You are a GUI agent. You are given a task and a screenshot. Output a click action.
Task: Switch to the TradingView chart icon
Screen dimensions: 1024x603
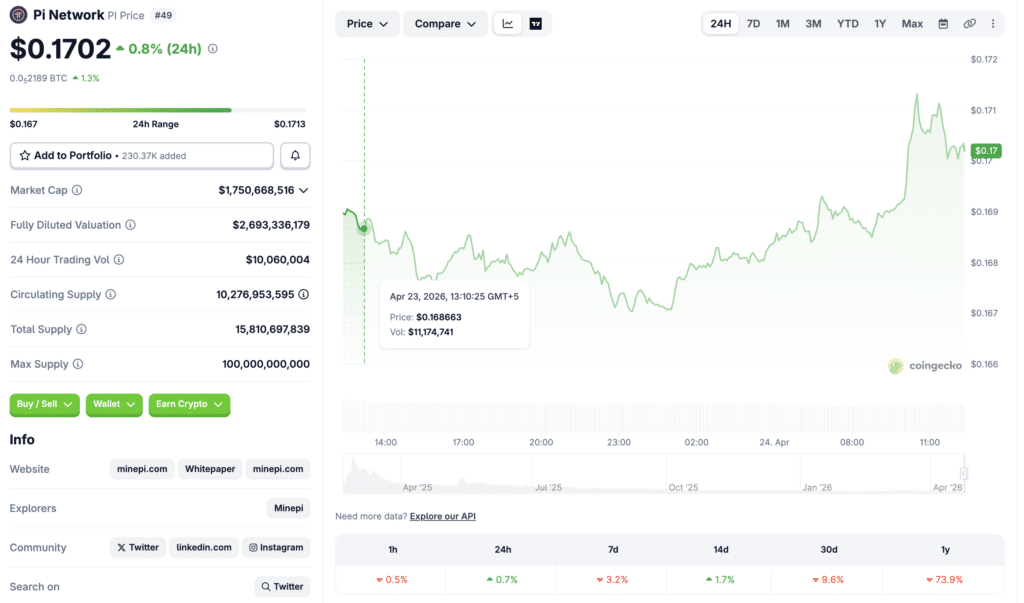click(537, 23)
